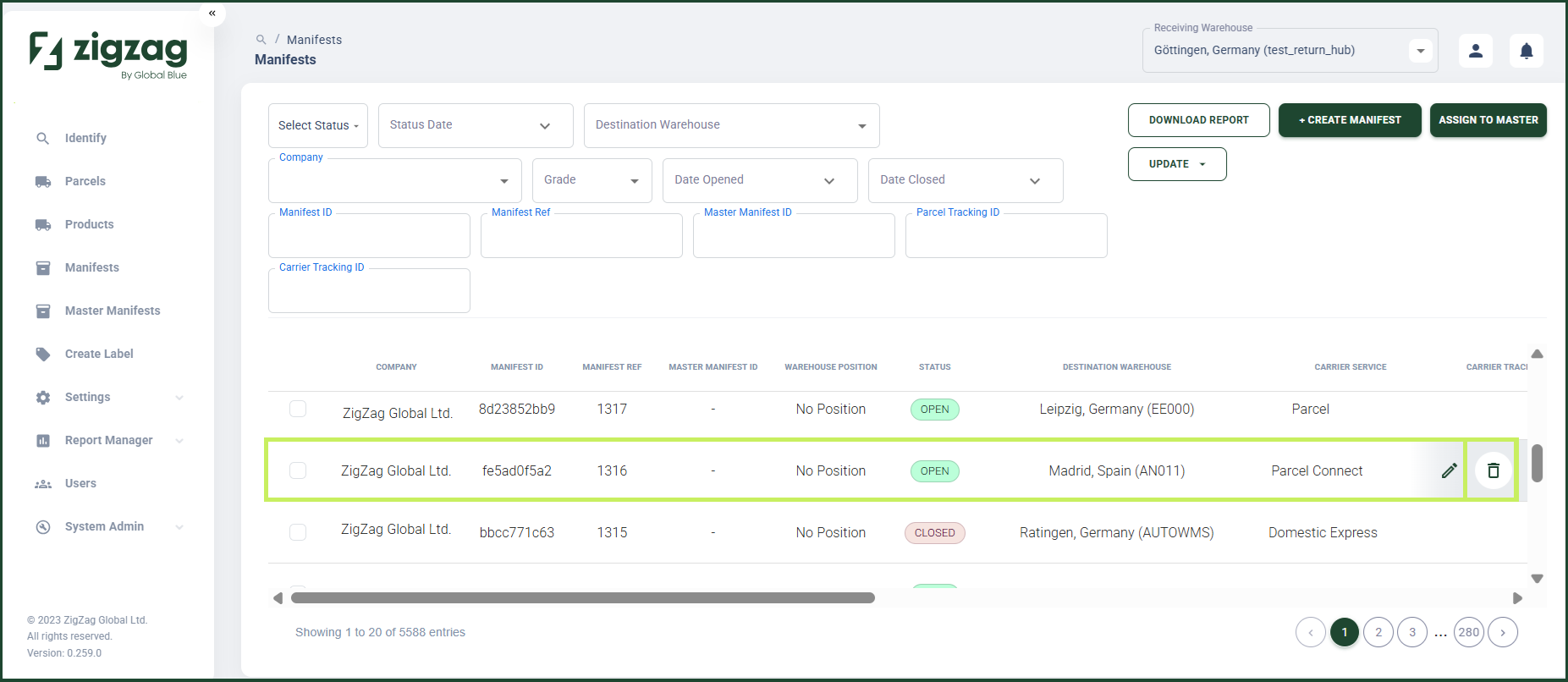Click the horizontal table scrollbar
This screenshot has height=682, width=1568.
[583, 598]
